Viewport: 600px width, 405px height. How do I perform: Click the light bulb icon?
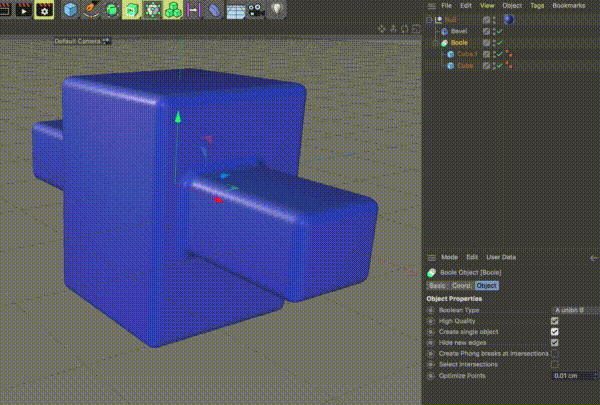[277, 9]
